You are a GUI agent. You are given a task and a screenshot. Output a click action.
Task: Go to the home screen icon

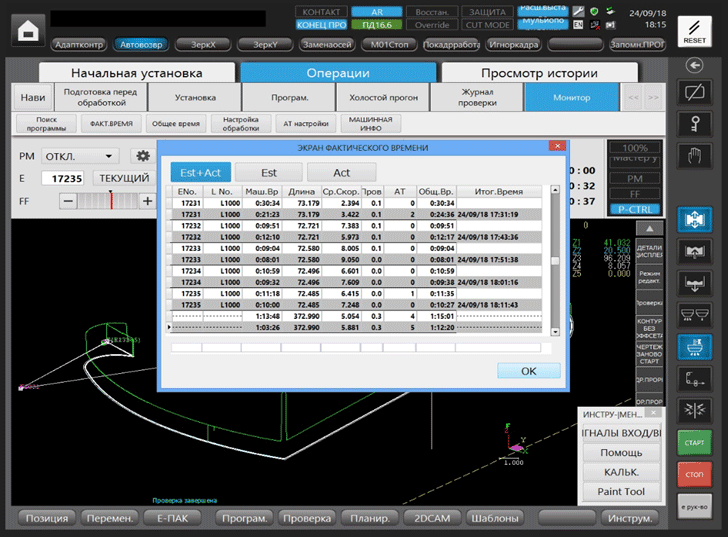tap(28, 31)
